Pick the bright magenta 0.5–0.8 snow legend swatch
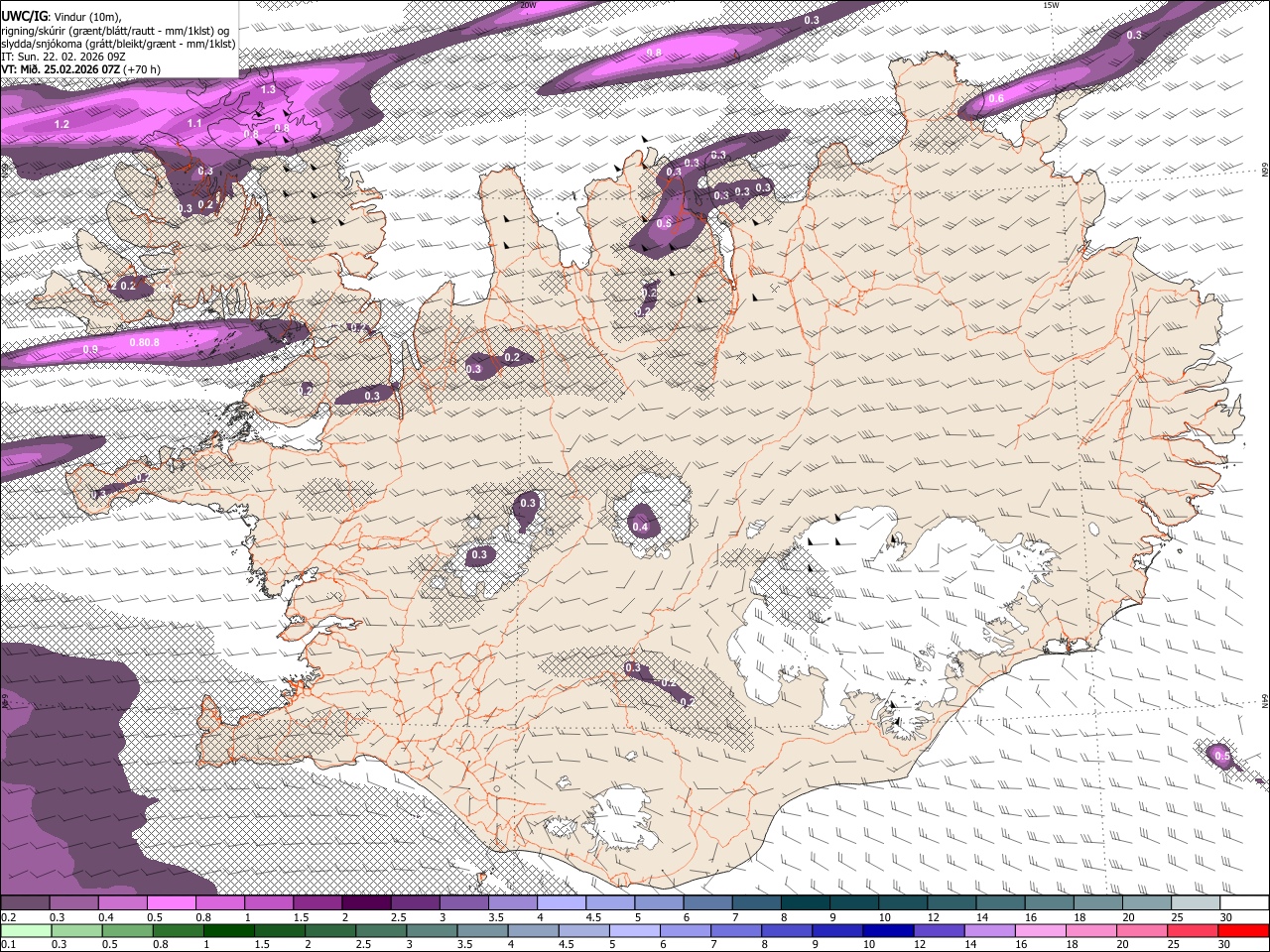Screen dimensions: 1270x952 click(x=171, y=903)
